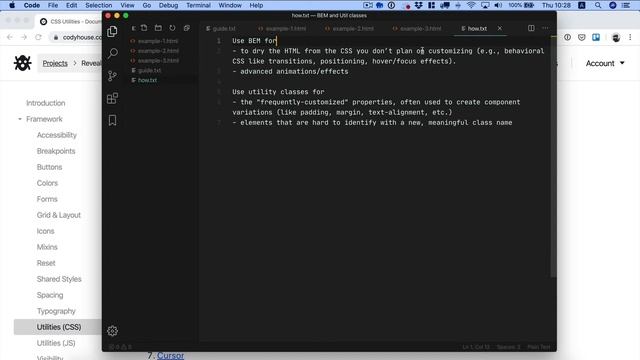This screenshot has height=360, width=640.
Task: Open the Manage gear in the activity bar
Action: 112,331
